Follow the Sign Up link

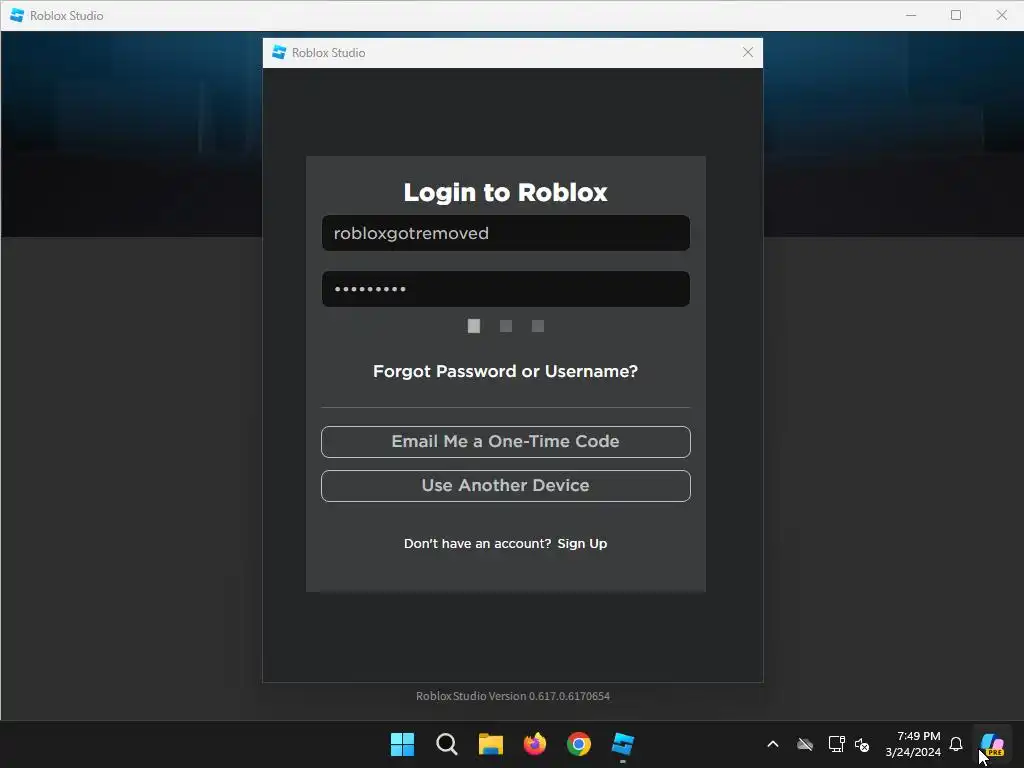[582, 543]
